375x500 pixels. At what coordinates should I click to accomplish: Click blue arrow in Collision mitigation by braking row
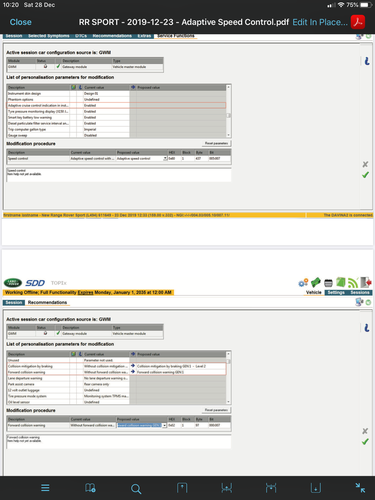point(133,366)
